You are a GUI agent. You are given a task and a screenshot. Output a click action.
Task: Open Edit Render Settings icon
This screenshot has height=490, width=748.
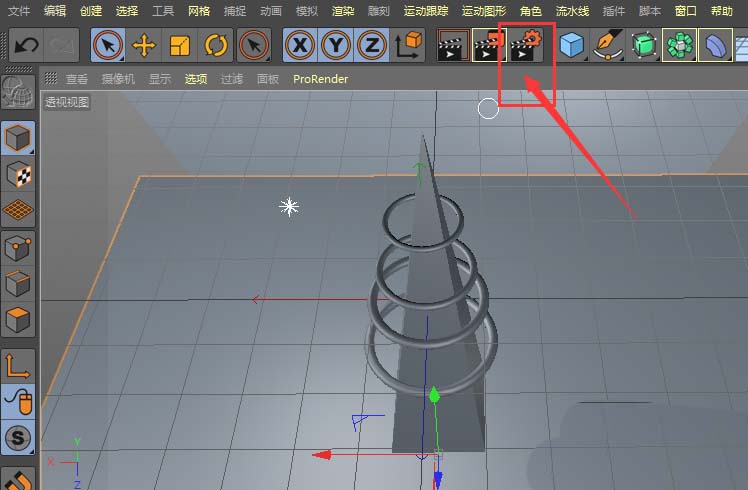524,45
